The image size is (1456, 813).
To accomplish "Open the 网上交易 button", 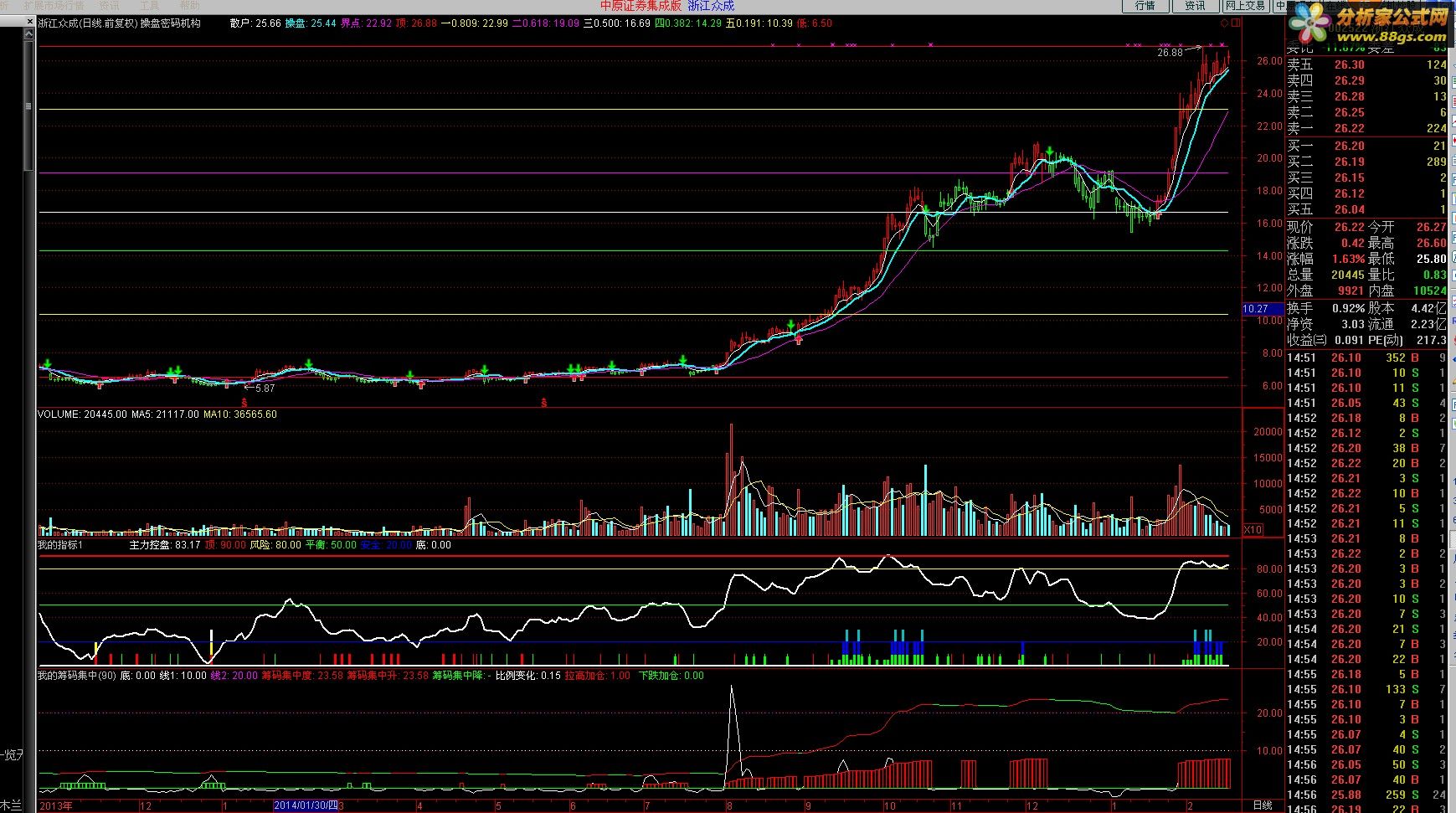I will 1245,6.
